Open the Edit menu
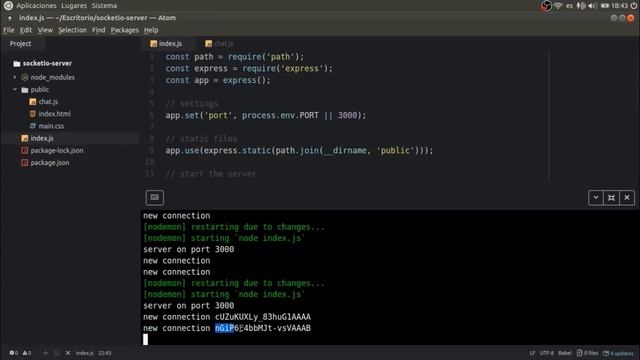Viewport: 640px width, 360px height. click(26, 30)
